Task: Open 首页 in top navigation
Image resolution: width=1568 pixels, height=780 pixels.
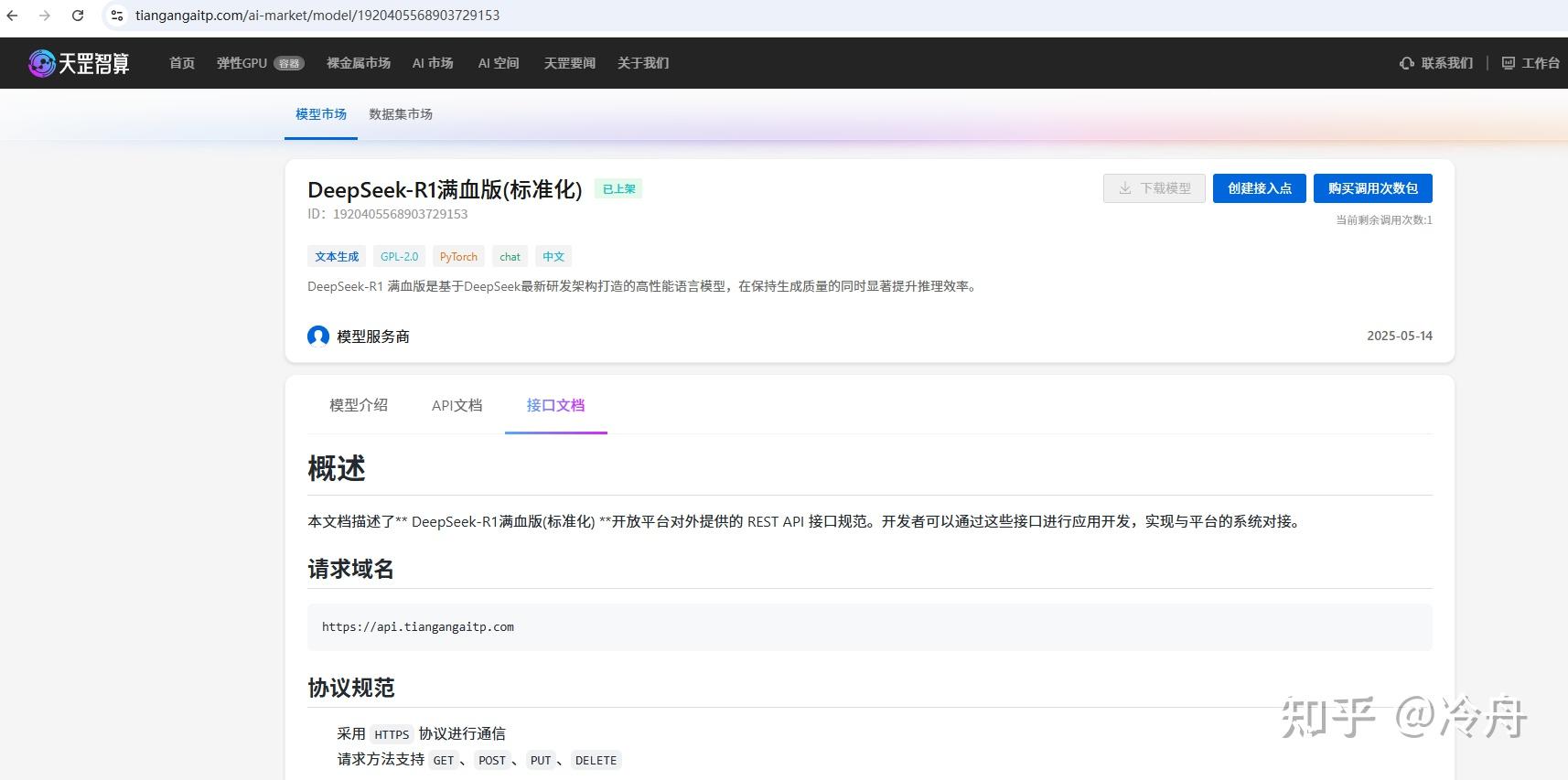Action: click(x=182, y=63)
